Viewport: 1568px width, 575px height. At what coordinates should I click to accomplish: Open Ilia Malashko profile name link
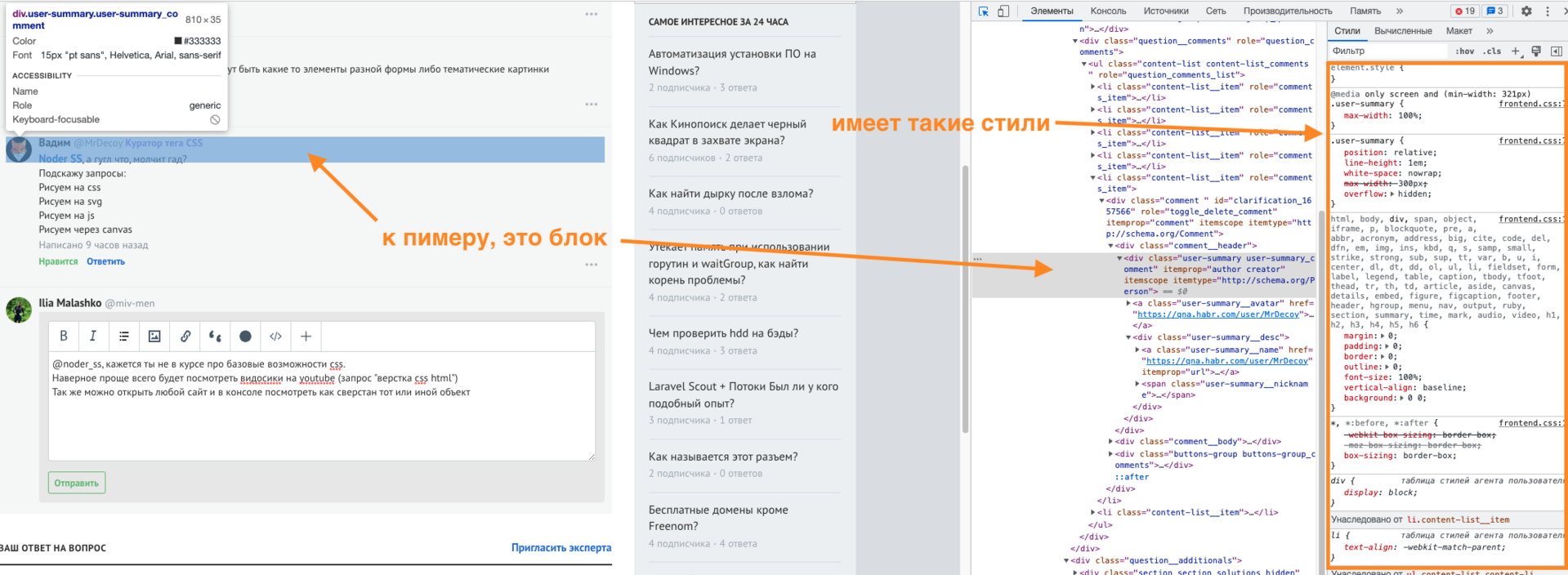pos(70,303)
